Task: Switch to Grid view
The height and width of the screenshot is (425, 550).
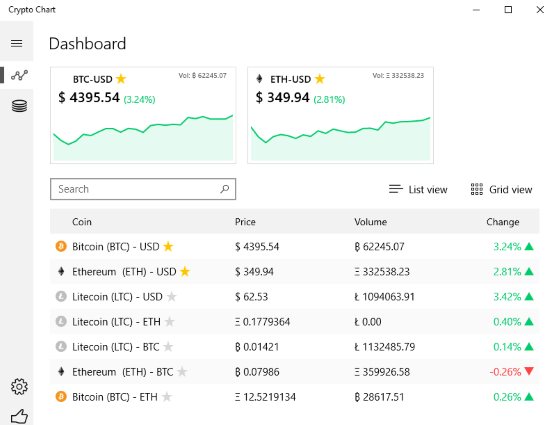Action: pos(501,189)
